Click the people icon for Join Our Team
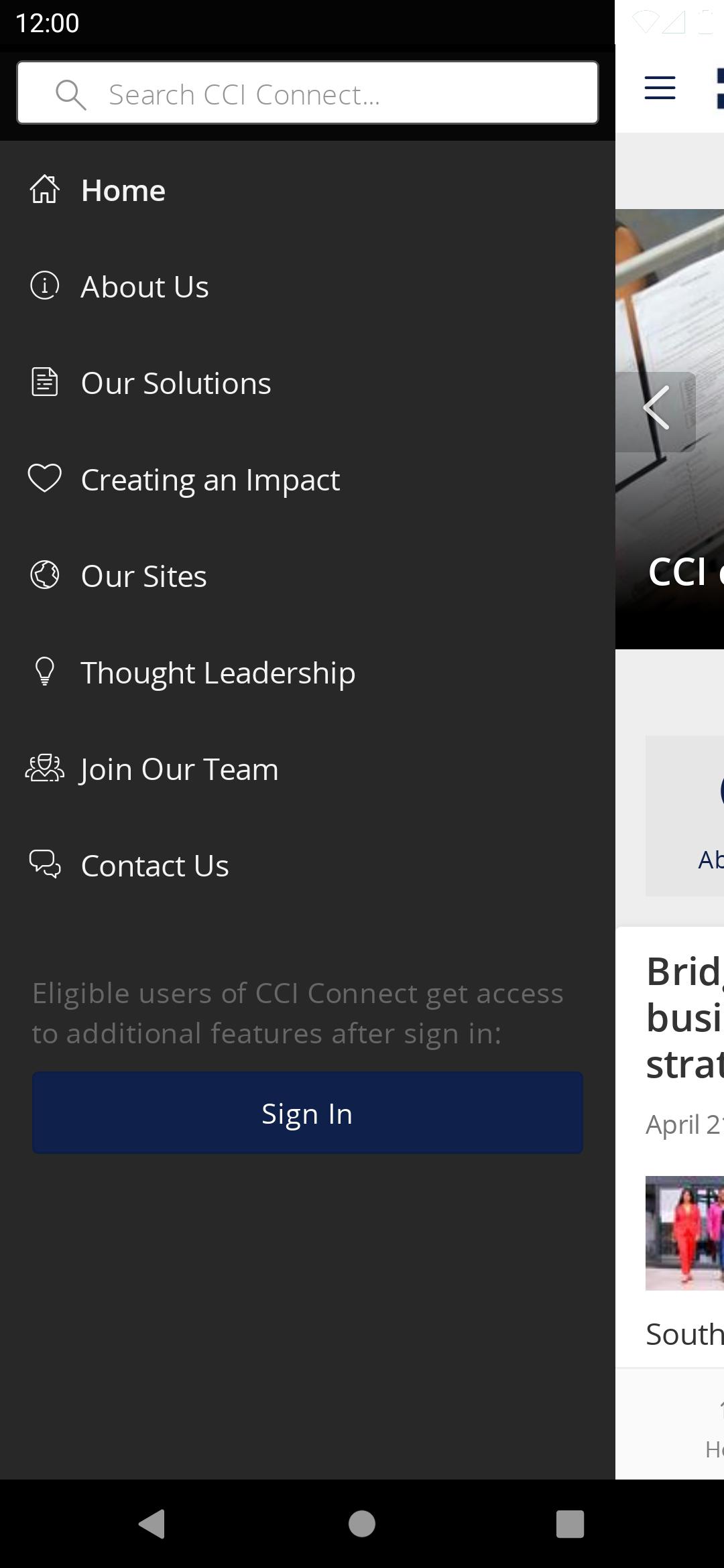The image size is (724, 1568). 44,769
